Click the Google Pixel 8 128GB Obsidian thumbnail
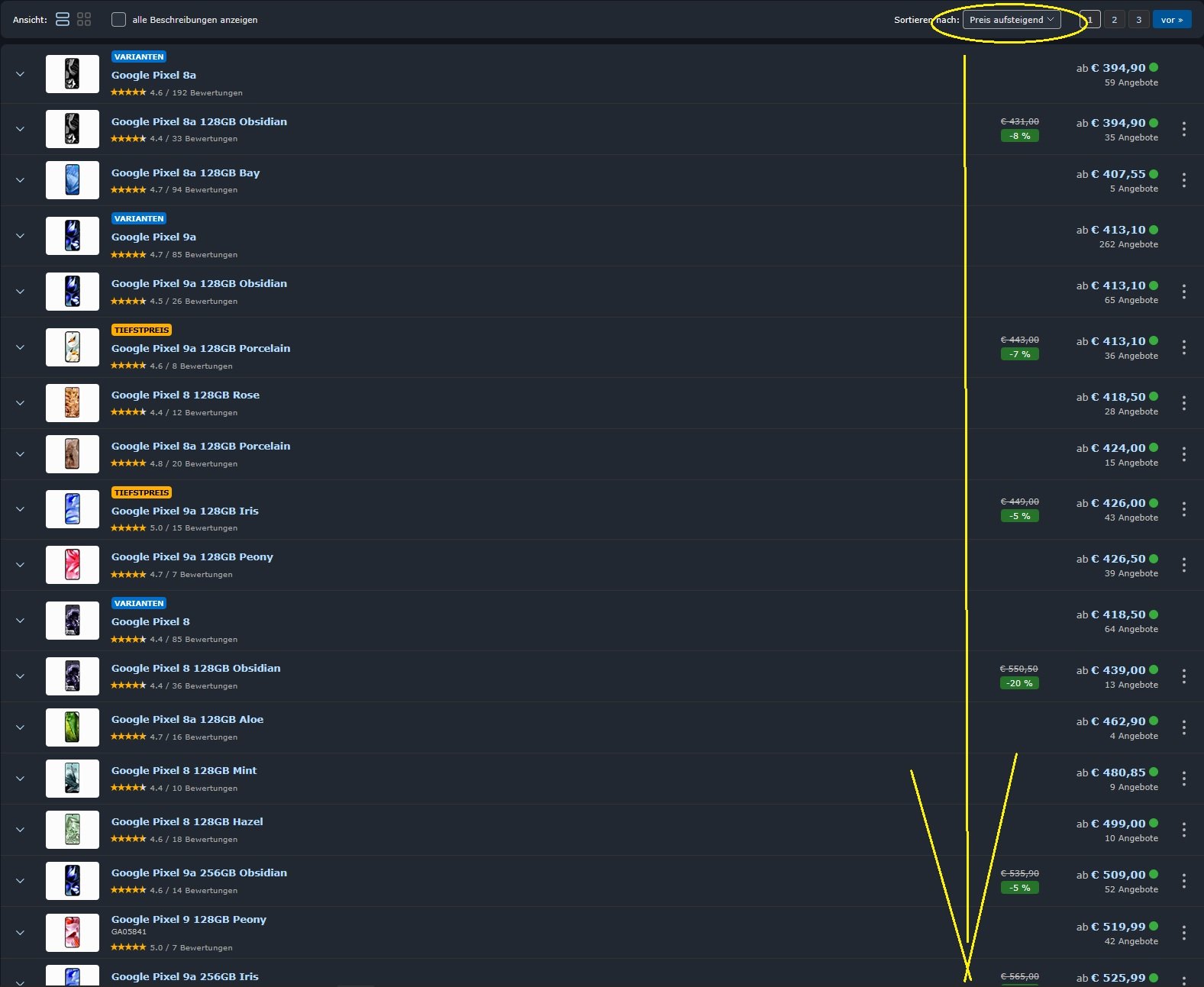This screenshot has height=987, width=1204. point(73,676)
